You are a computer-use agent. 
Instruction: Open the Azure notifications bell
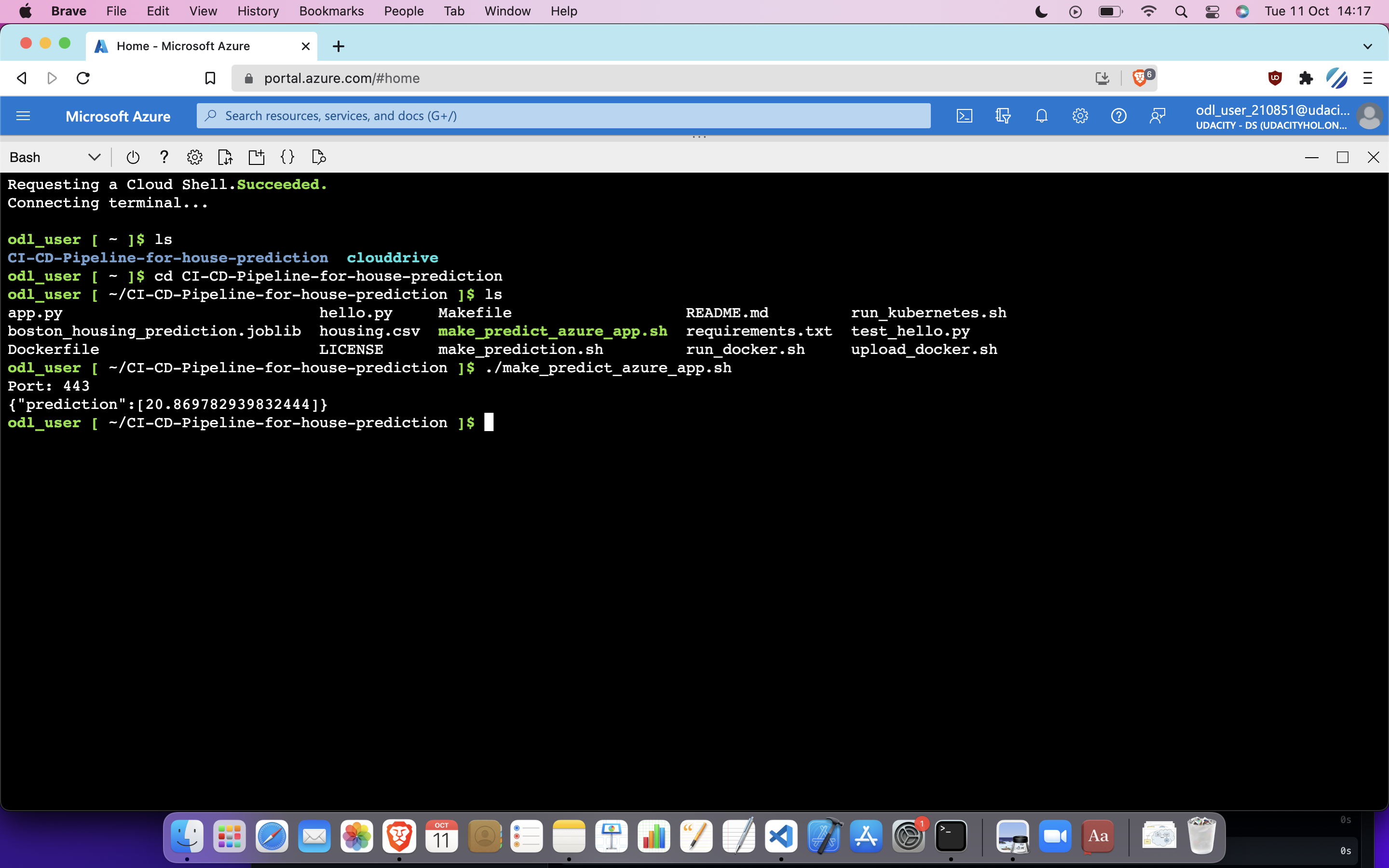(x=1041, y=116)
